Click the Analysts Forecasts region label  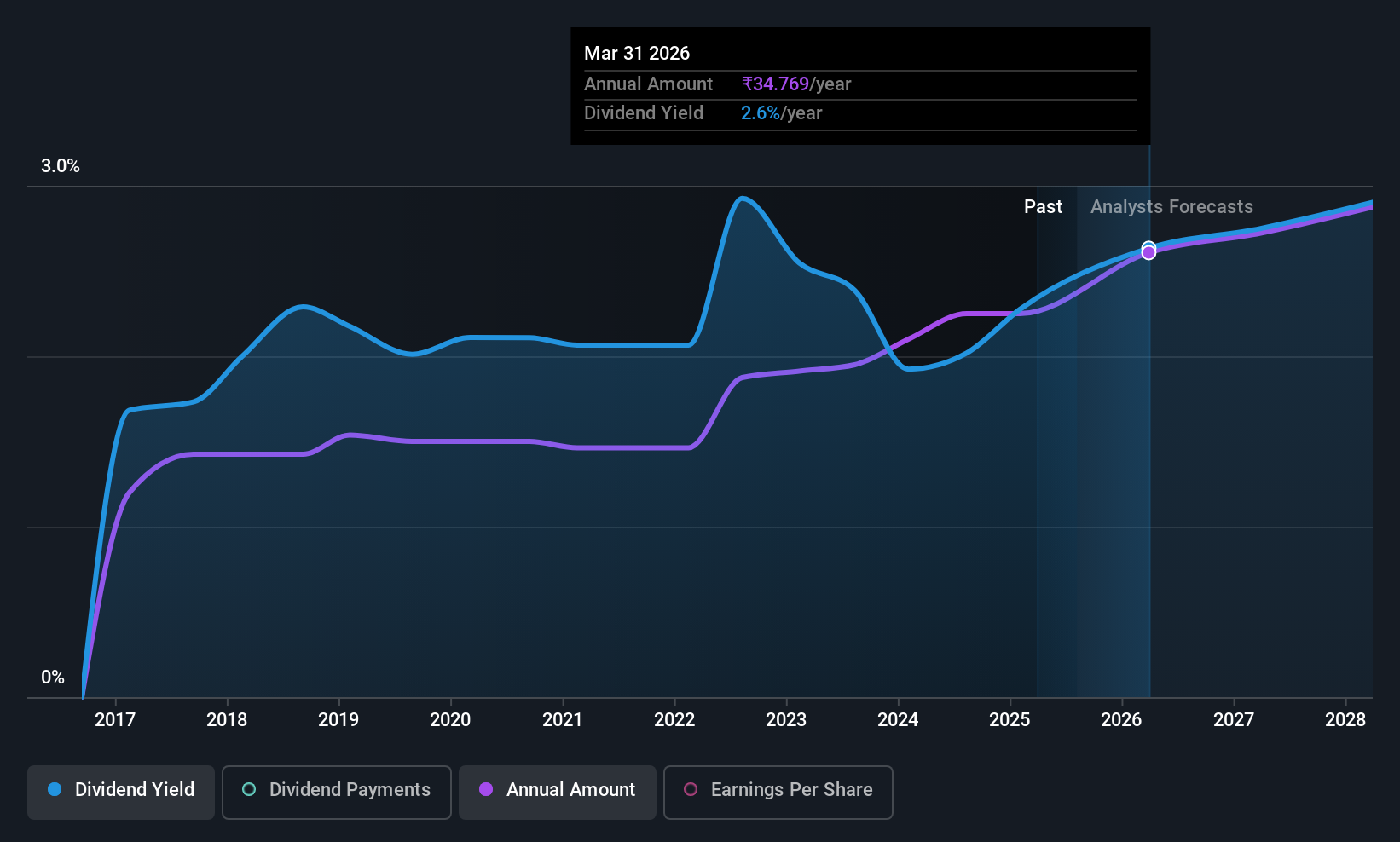pos(1171,207)
